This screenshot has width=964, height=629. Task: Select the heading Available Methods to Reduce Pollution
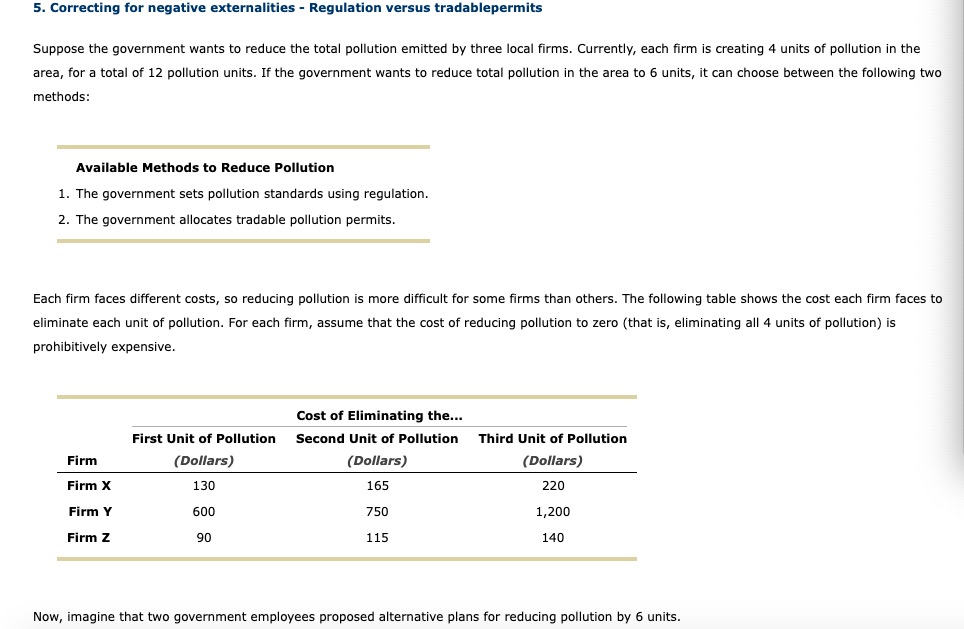(x=204, y=167)
